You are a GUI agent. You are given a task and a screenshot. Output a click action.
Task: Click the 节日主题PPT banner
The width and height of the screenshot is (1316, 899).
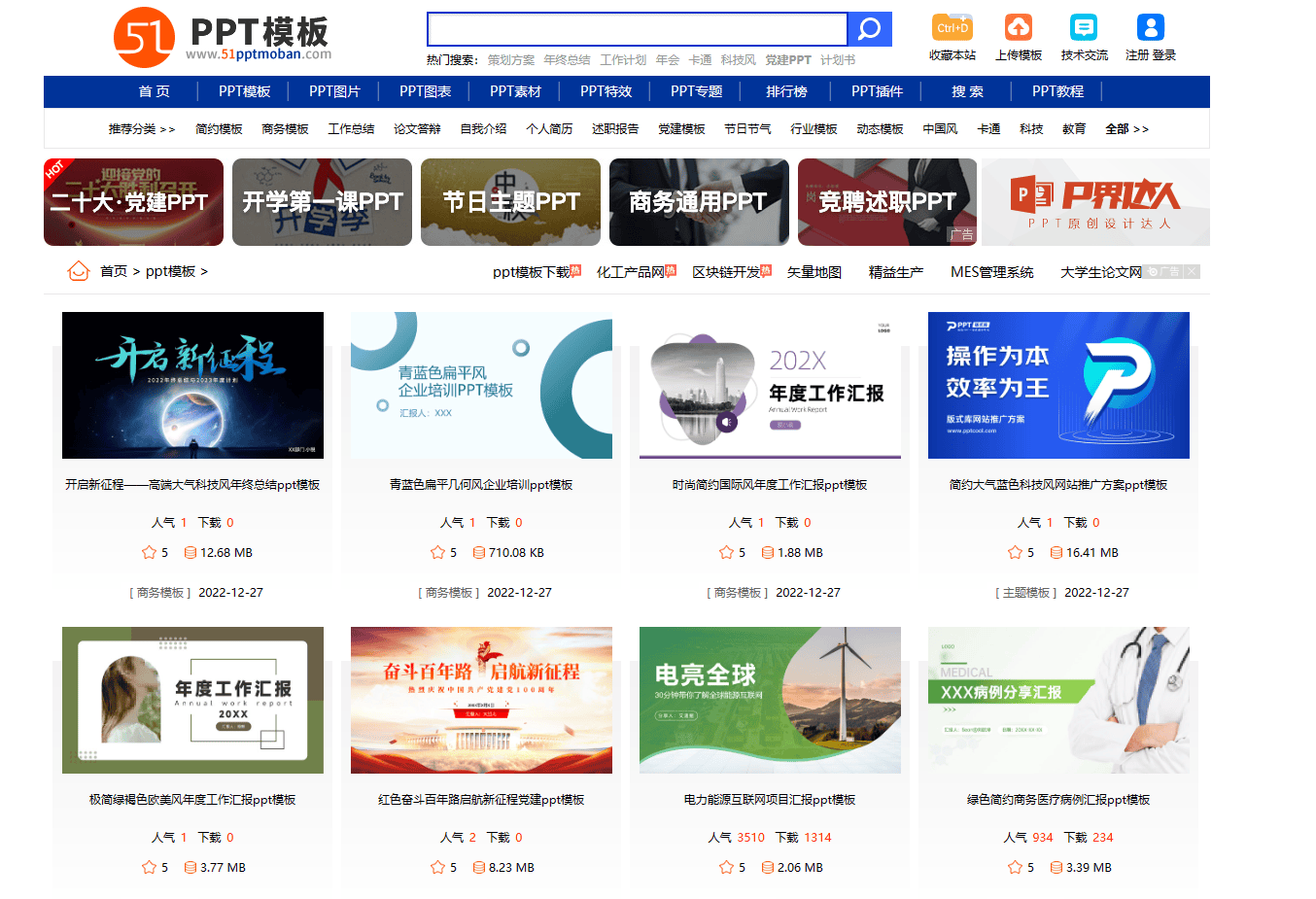pyautogui.click(x=510, y=202)
